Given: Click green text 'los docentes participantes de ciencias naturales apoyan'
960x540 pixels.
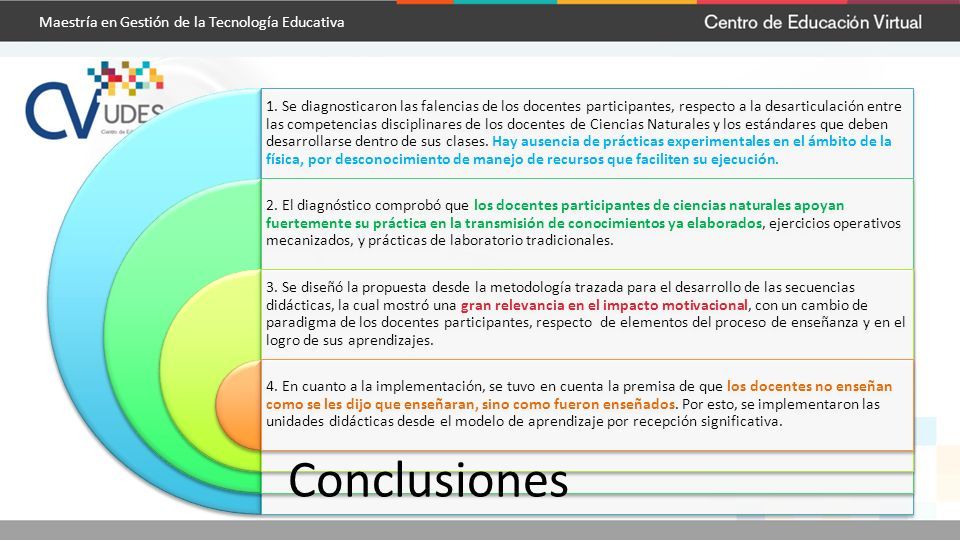Looking at the screenshot, I should [659, 205].
